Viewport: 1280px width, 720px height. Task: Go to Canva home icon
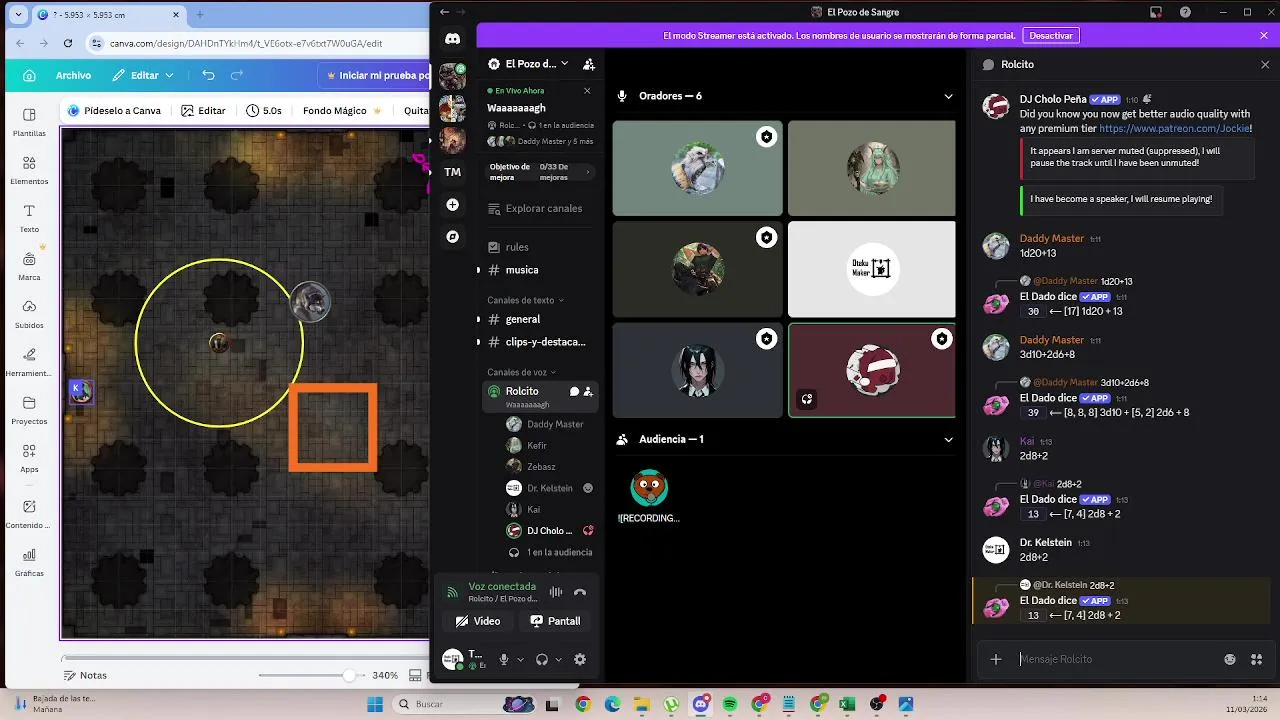[29, 75]
